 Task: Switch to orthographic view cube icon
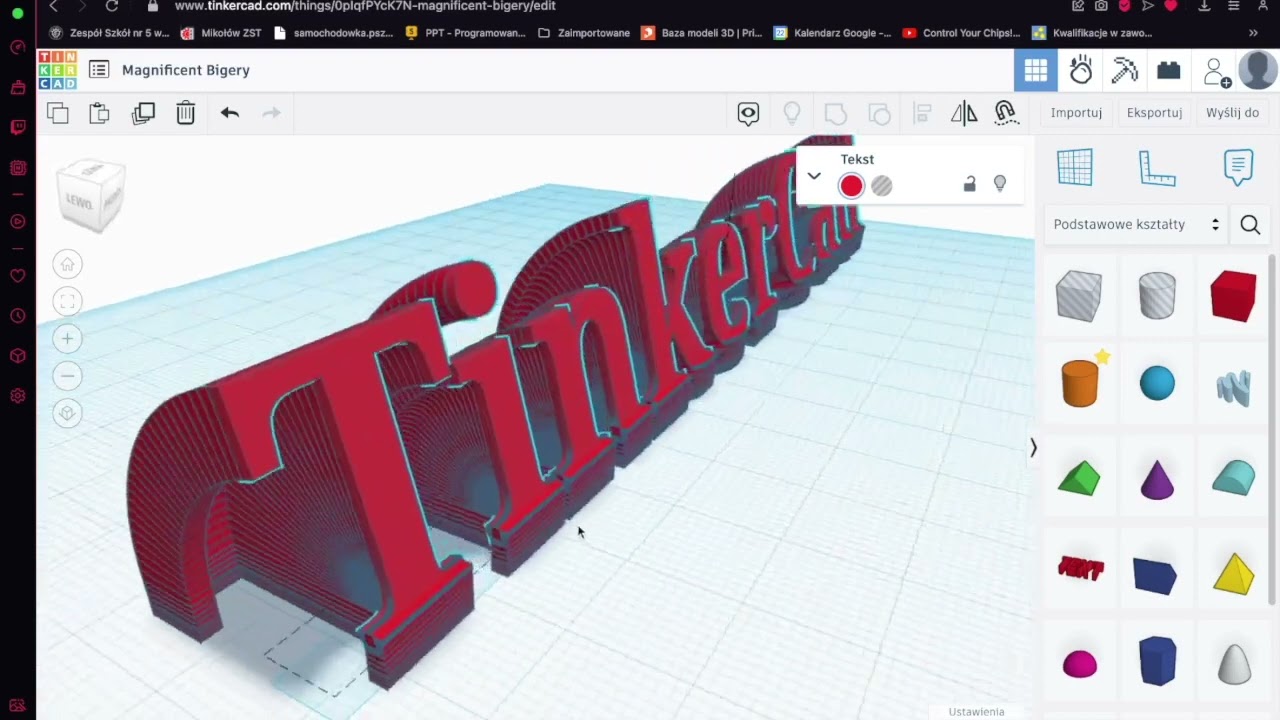click(x=67, y=413)
